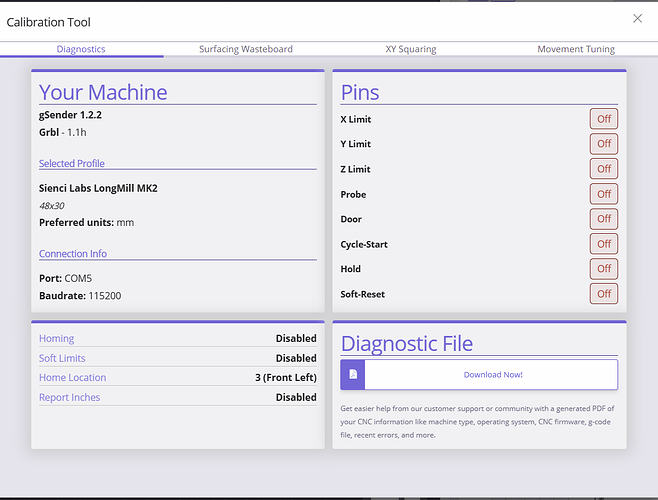Click the 48x30 machine size text
Viewport: 658px width, 500px height.
[x=52, y=206]
